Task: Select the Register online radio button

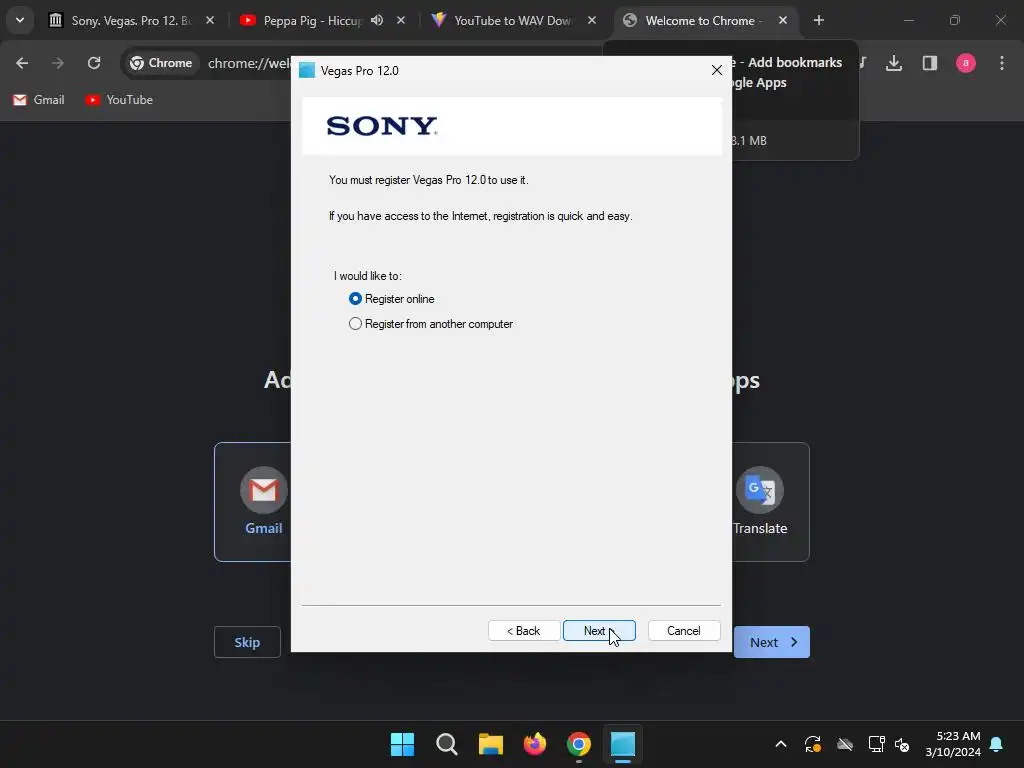Action: tap(355, 298)
